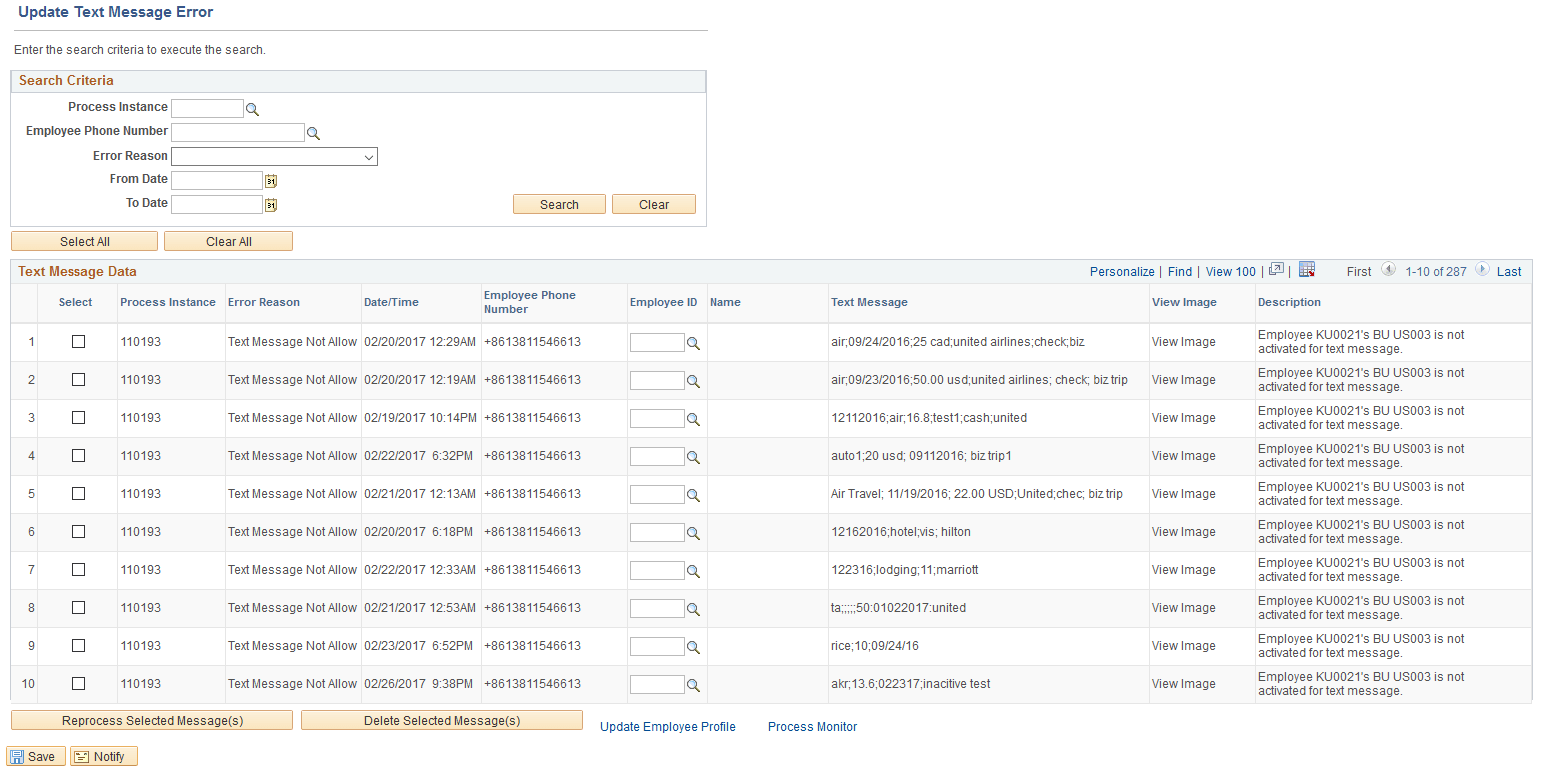Viewport: 1556px width, 775px height.
Task: Click Reprocess Selected Message(s) button
Action: click(x=152, y=720)
